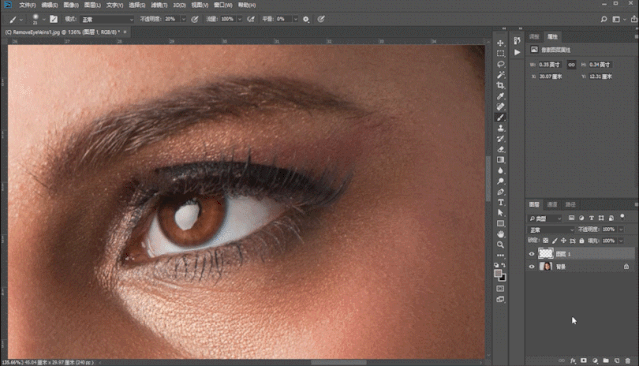The image size is (639, 366).
Task: Select the Crop tool
Action: coord(500,86)
